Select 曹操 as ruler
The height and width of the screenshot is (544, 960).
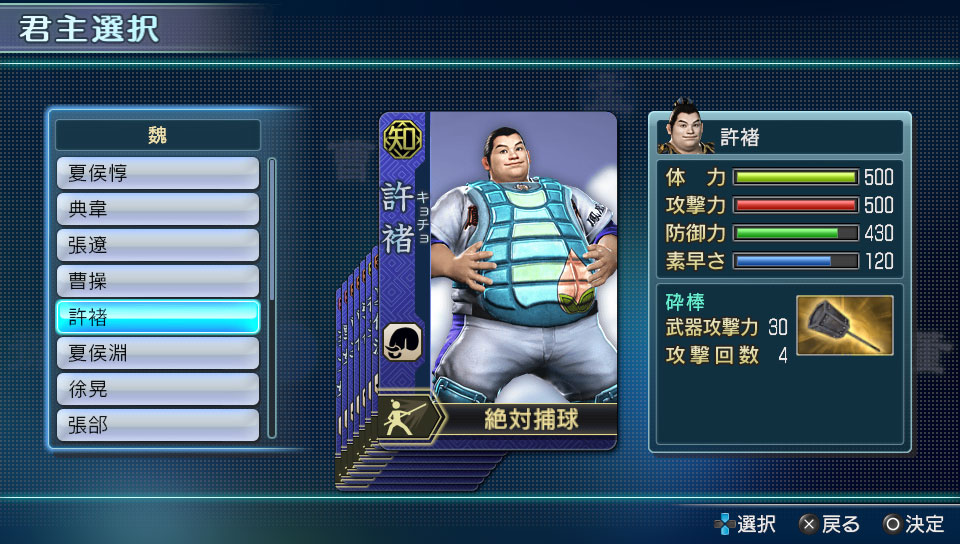click(158, 281)
